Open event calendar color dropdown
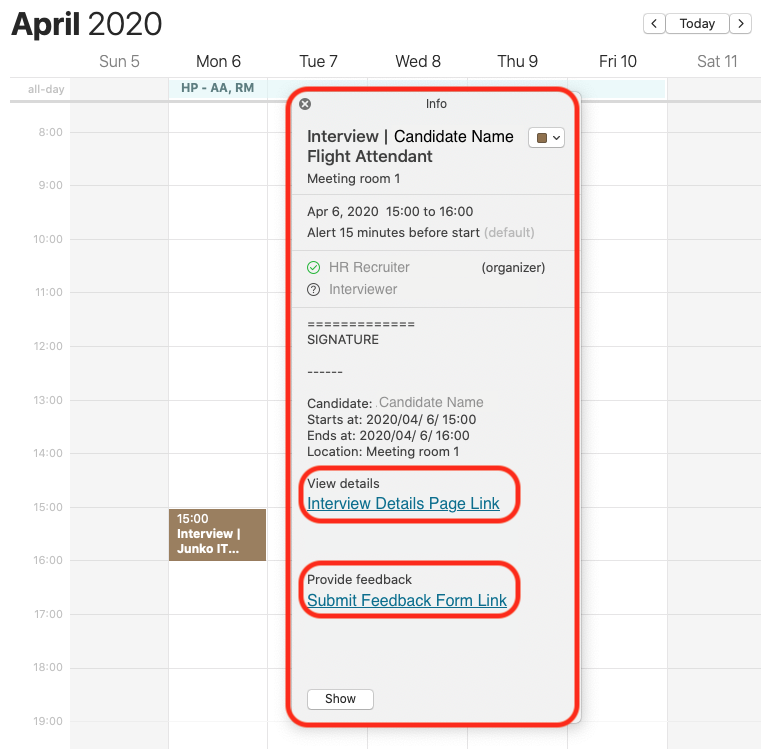 pyautogui.click(x=546, y=138)
